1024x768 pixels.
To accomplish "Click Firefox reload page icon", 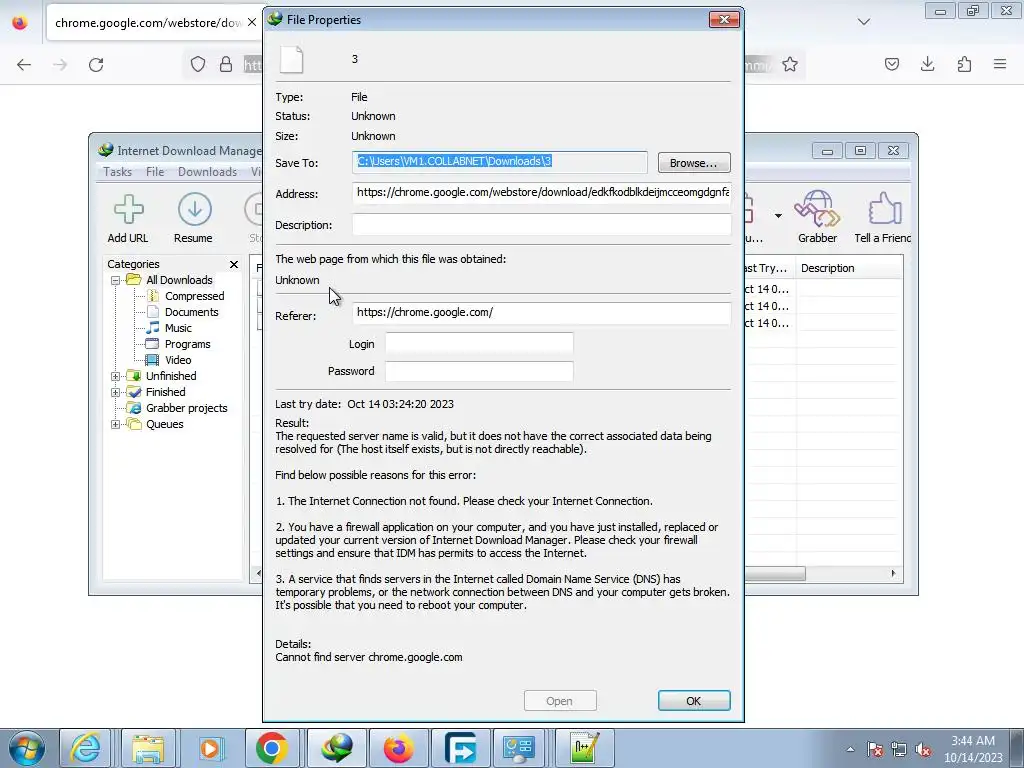I will (96, 65).
